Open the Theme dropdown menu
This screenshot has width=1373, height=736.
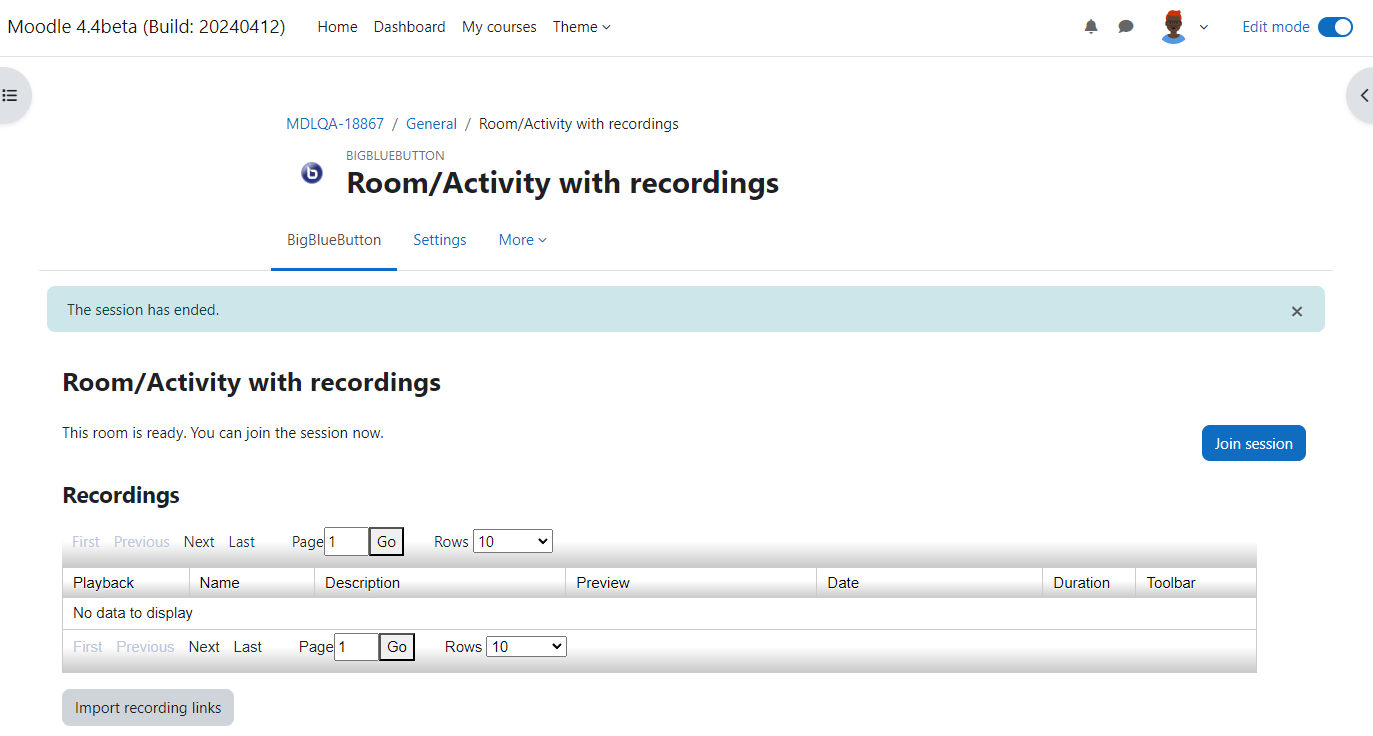[x=581, y=27]
